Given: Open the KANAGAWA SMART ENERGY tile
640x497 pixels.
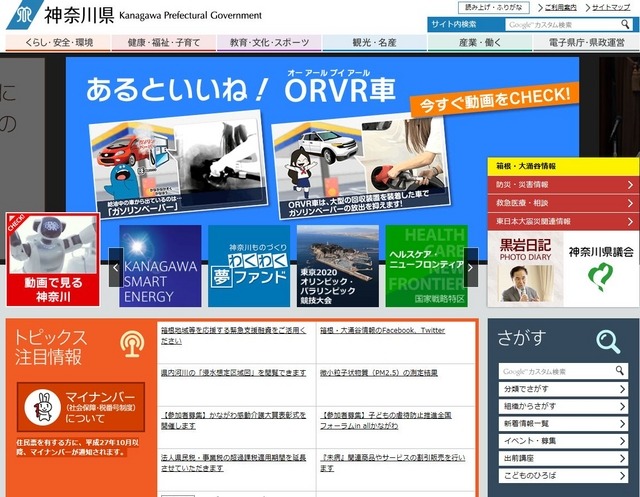Looking at the screenshot, I should [x=160, y=266].
